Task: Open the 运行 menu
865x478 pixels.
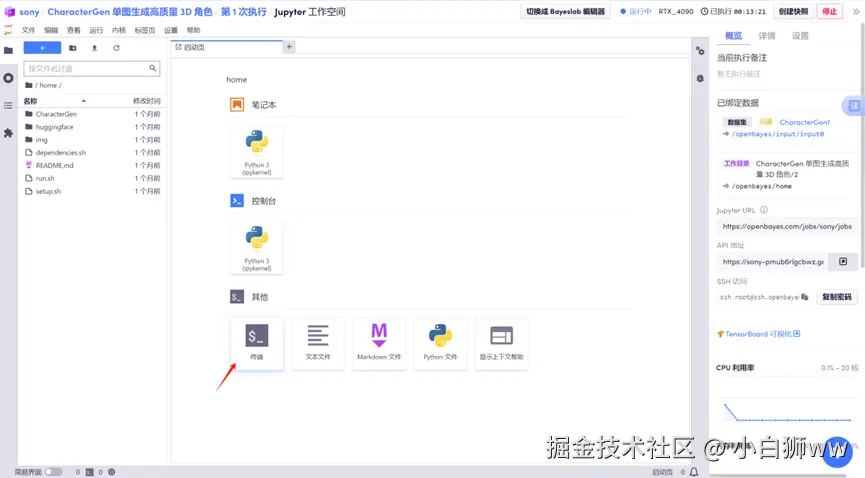Action: pos(96,30)
